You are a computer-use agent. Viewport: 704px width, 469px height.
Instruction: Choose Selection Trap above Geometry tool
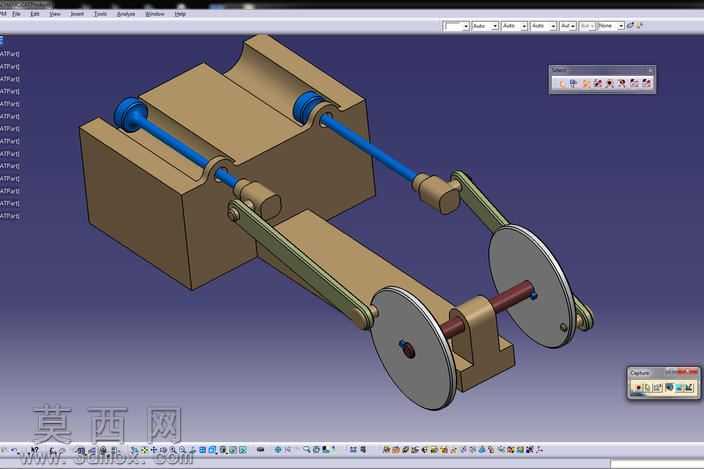(573, 83)
